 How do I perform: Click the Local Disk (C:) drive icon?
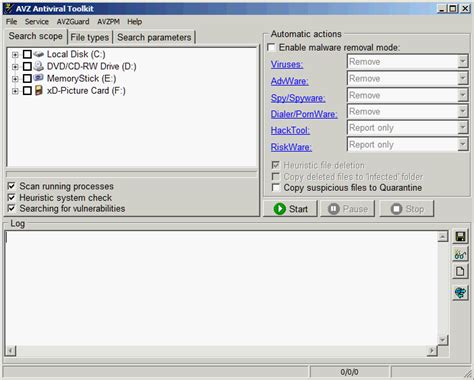(x=39, y=54)
